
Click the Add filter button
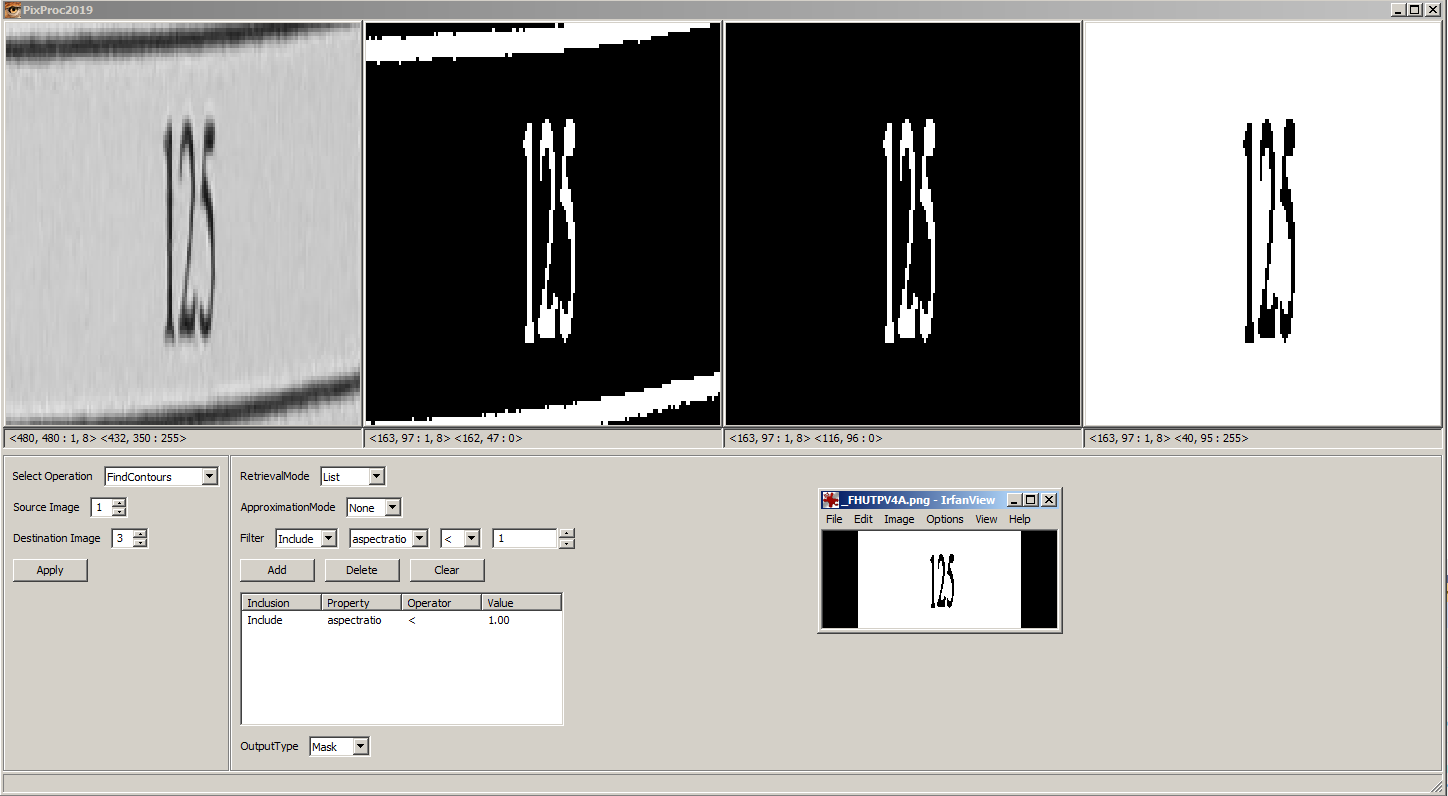(277, 570)
